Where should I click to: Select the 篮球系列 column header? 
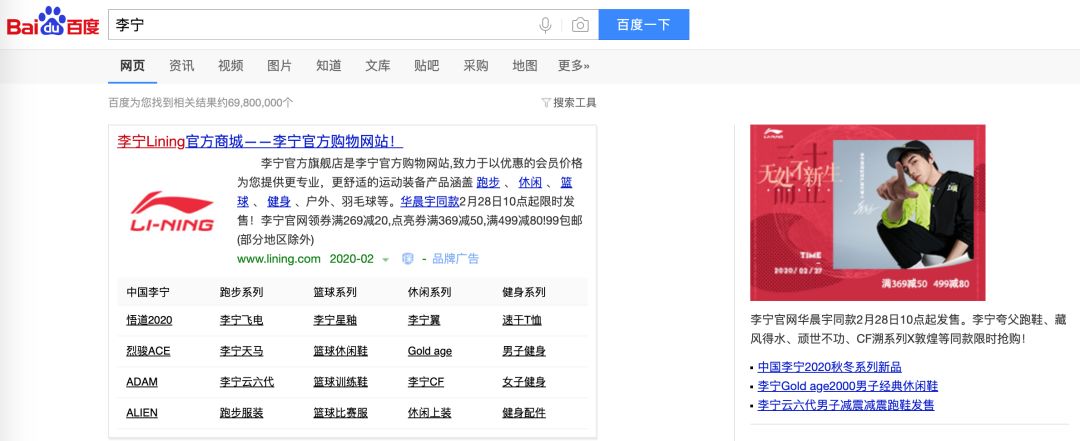pos(335,292)
